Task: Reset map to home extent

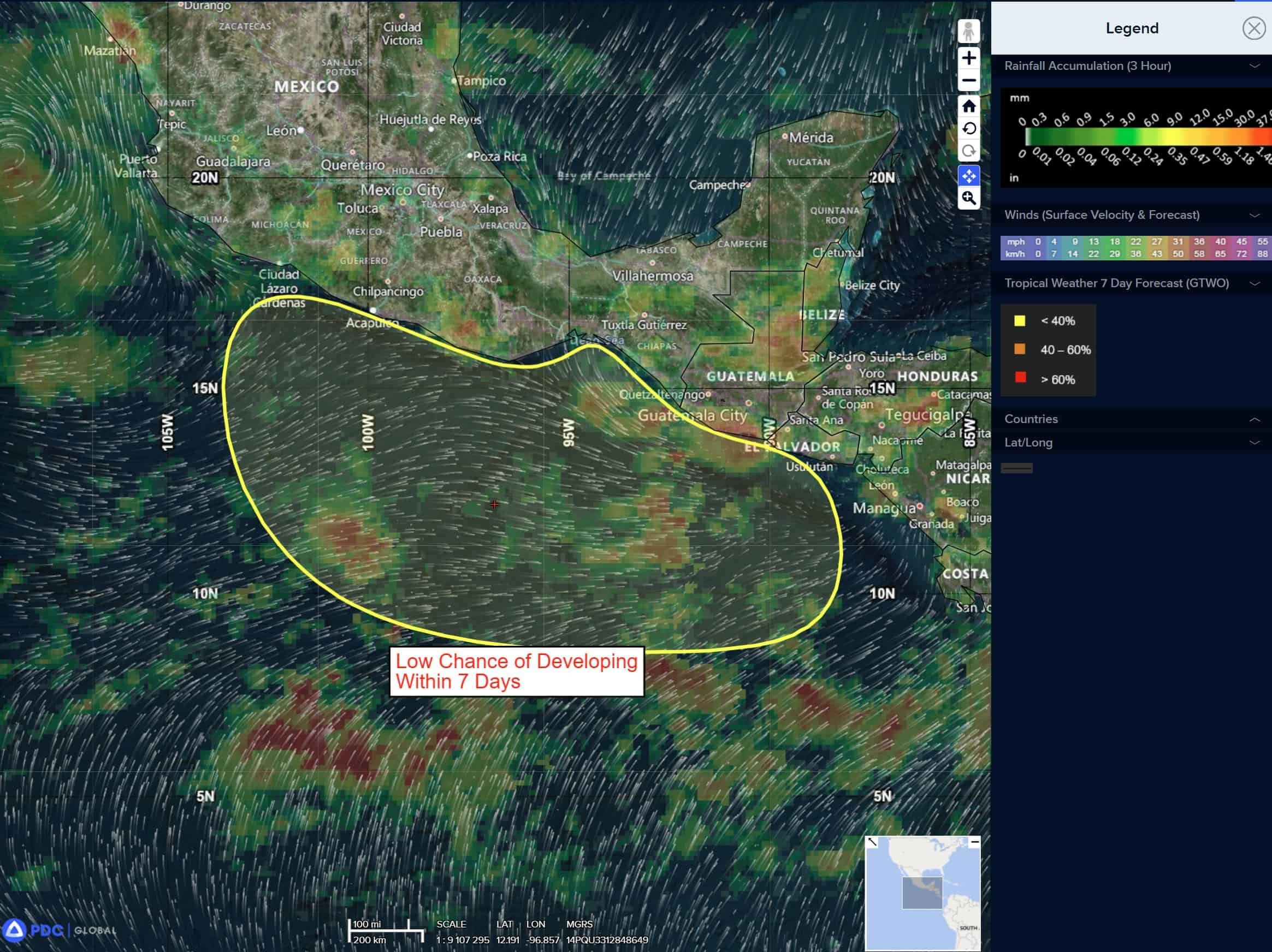Action: (968, 106)
